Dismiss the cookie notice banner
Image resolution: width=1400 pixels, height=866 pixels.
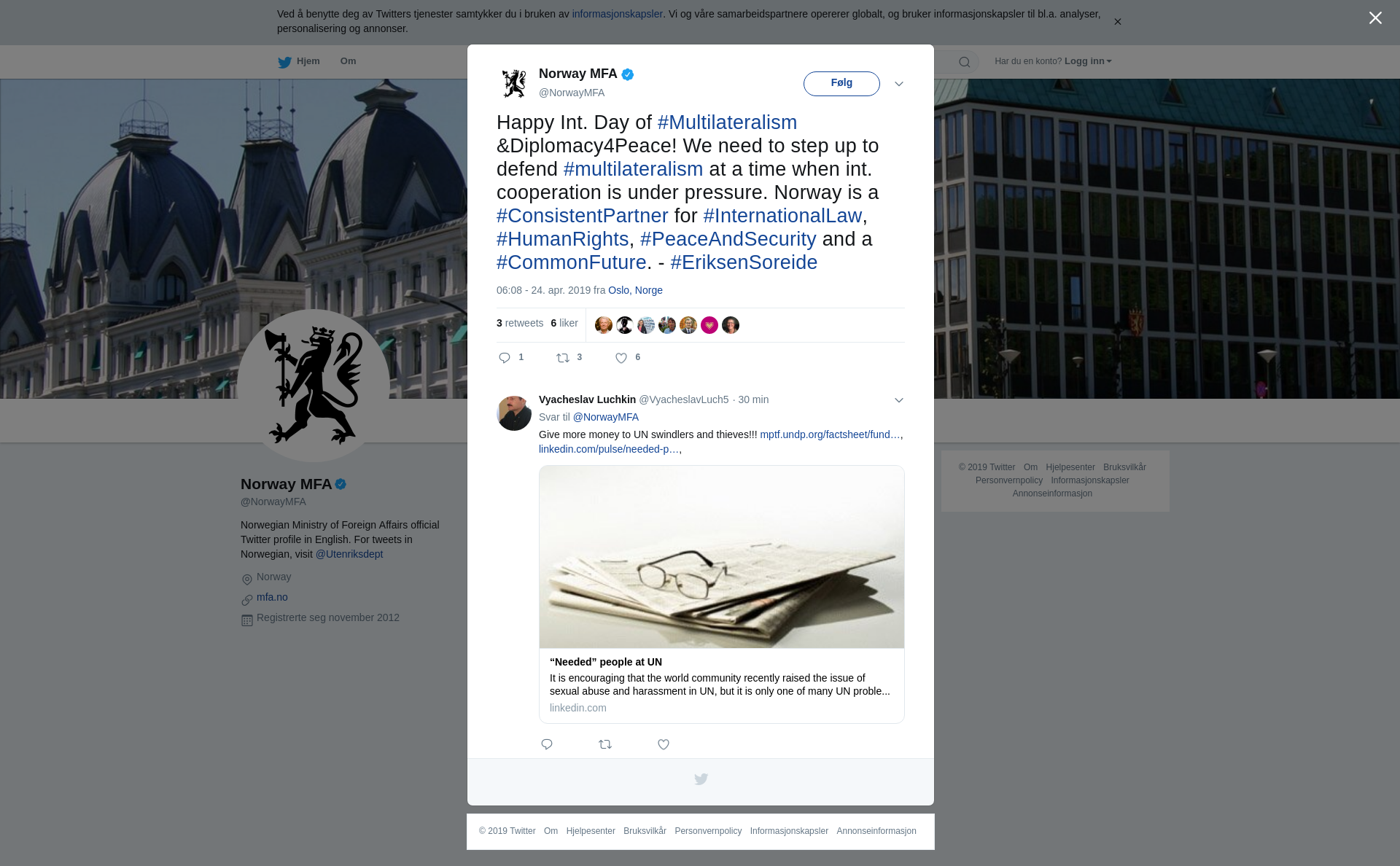(1117, 22)
